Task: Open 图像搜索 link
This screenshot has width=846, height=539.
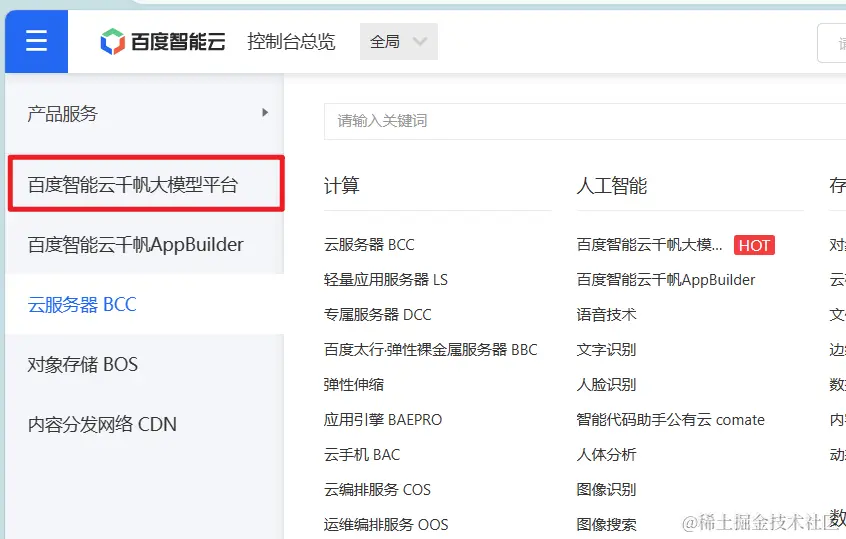Action: (x=606, y=524)
